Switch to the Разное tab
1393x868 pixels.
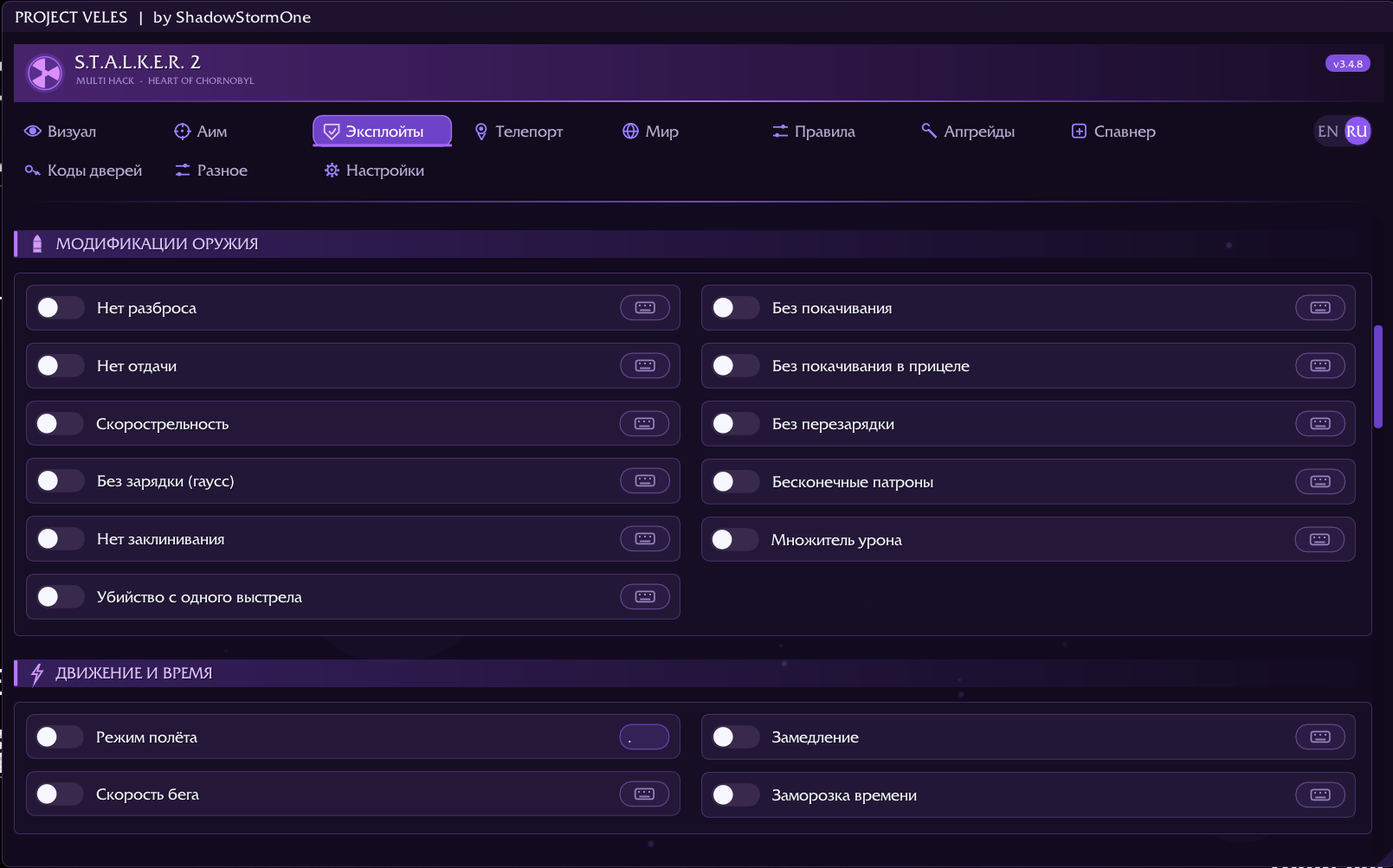[212, 170]
